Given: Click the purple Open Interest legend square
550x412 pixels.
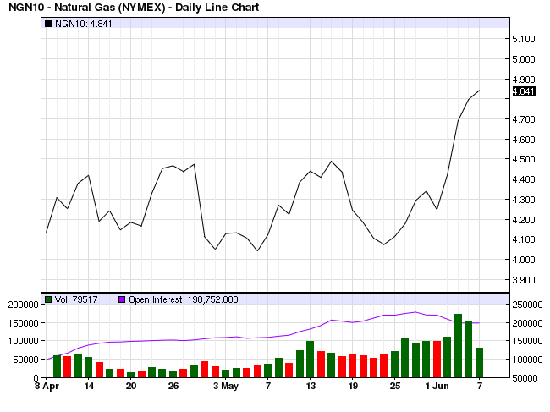Looking at the screenshot, I should pos(121,299).
